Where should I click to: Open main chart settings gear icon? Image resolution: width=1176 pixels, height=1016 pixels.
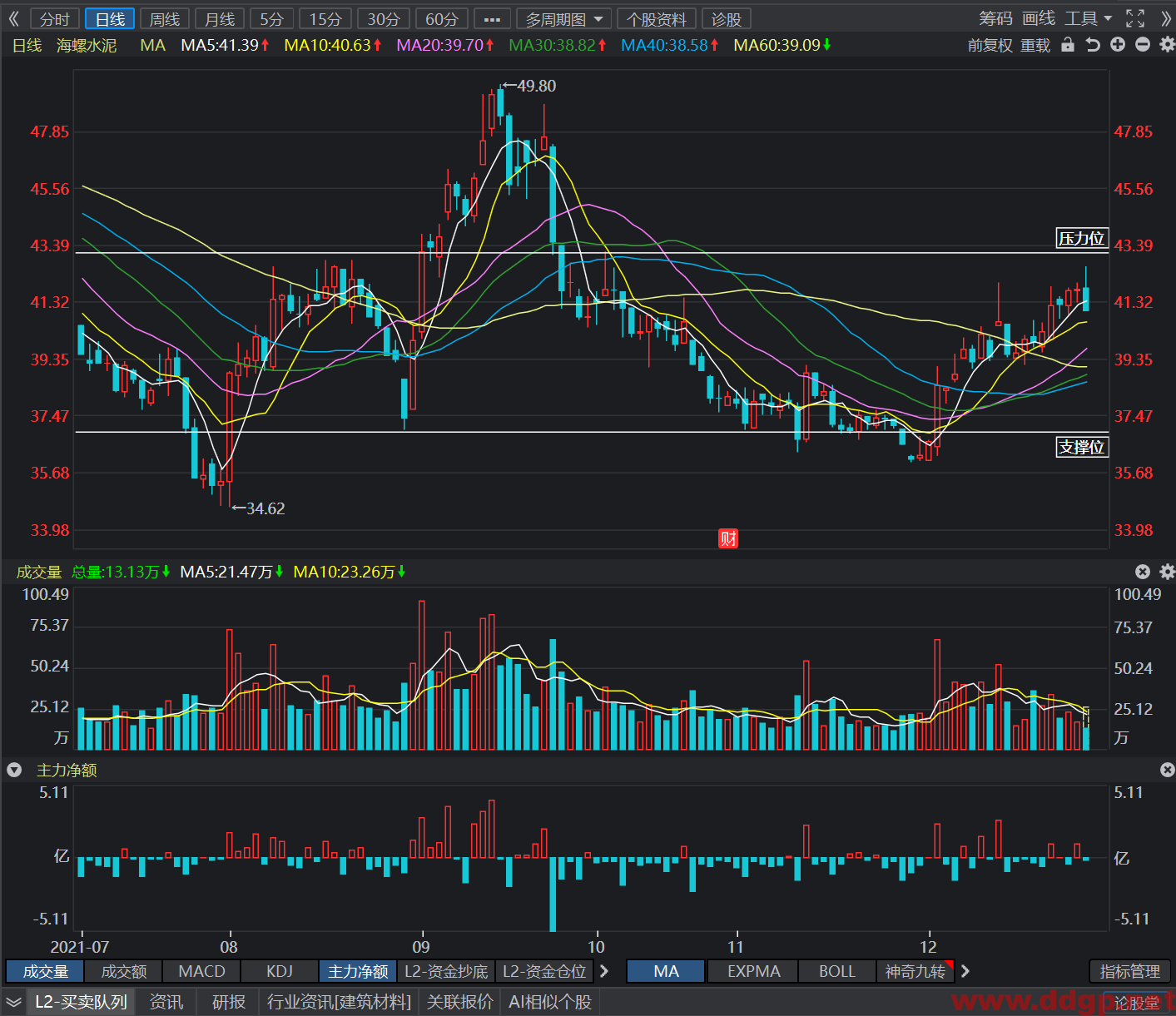click(x=1167, y=45)
